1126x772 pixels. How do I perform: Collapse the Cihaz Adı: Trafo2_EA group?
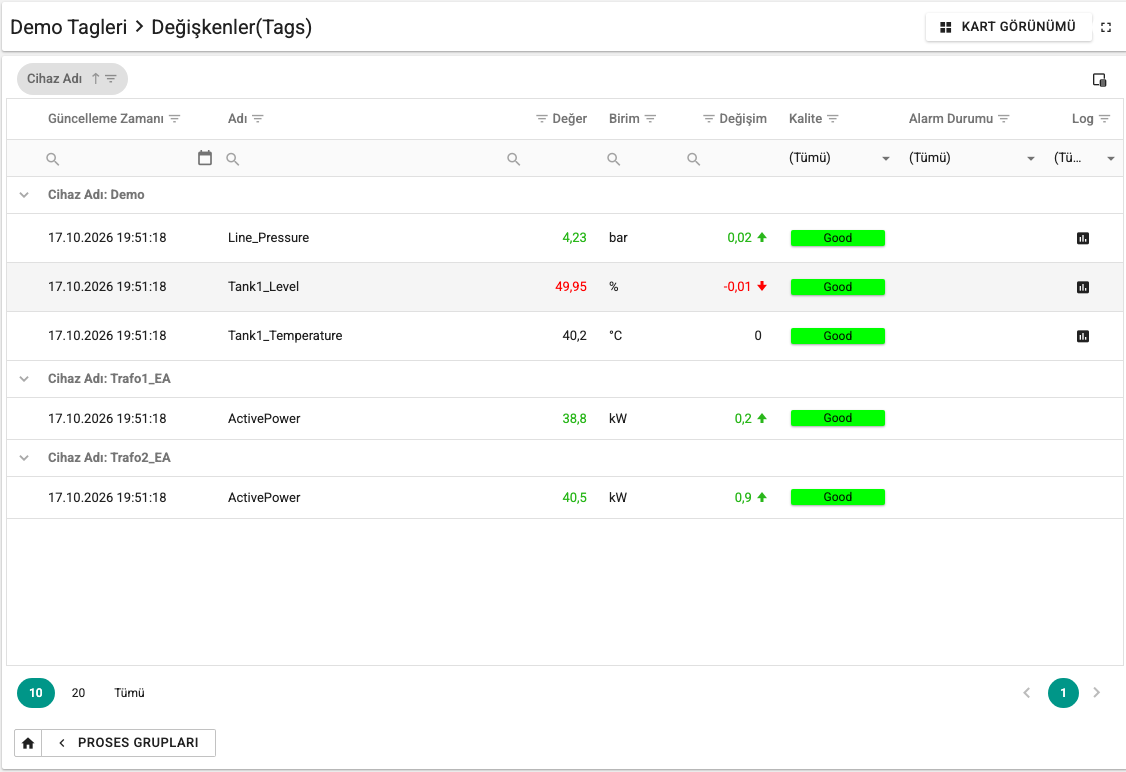click(x=24, y=457)
